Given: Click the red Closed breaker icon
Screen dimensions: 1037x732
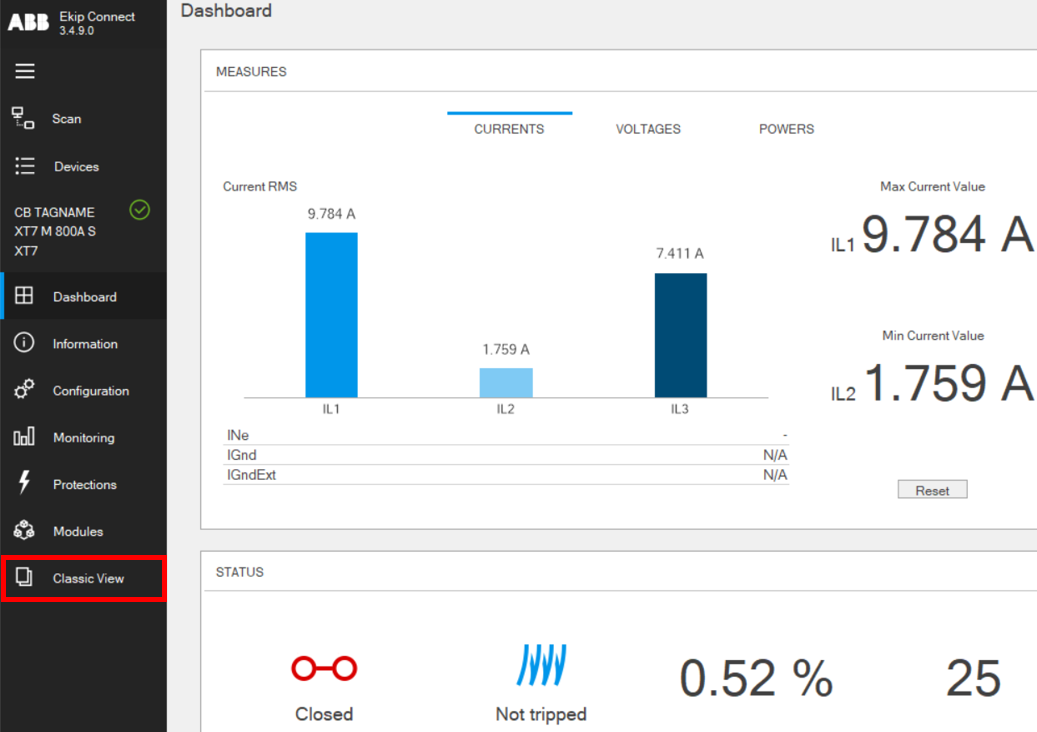Looking at the screenshot, I should [324, 669].
